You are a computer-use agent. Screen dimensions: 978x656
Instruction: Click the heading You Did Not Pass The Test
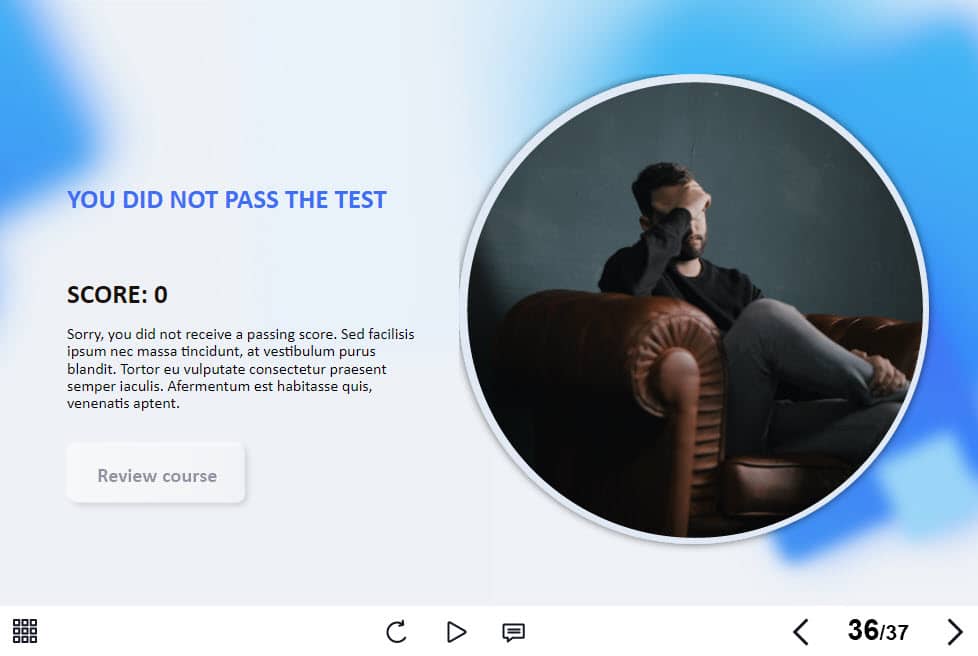[227, 200]
